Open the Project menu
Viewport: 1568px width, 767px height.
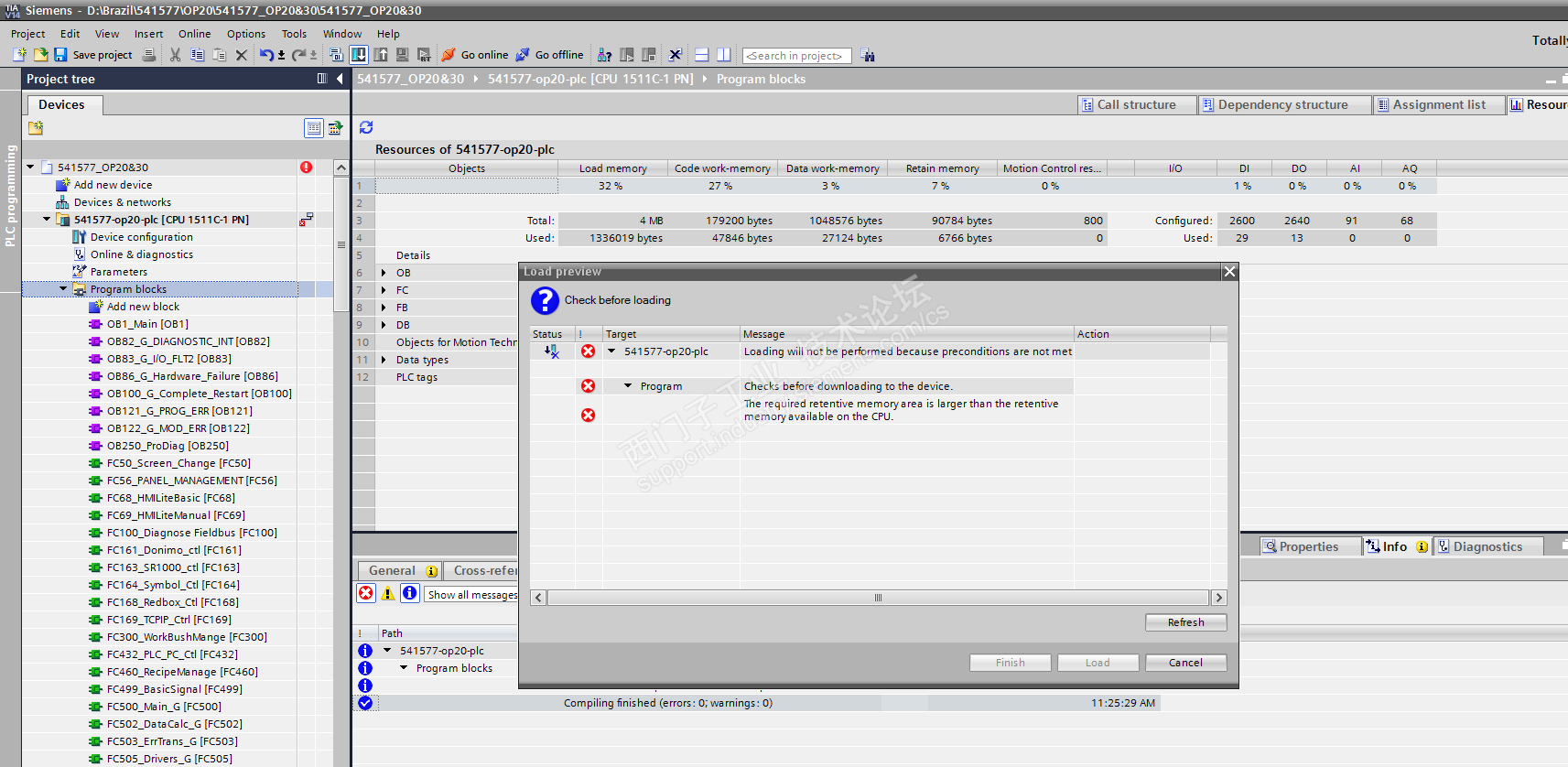tap(27, 34)
